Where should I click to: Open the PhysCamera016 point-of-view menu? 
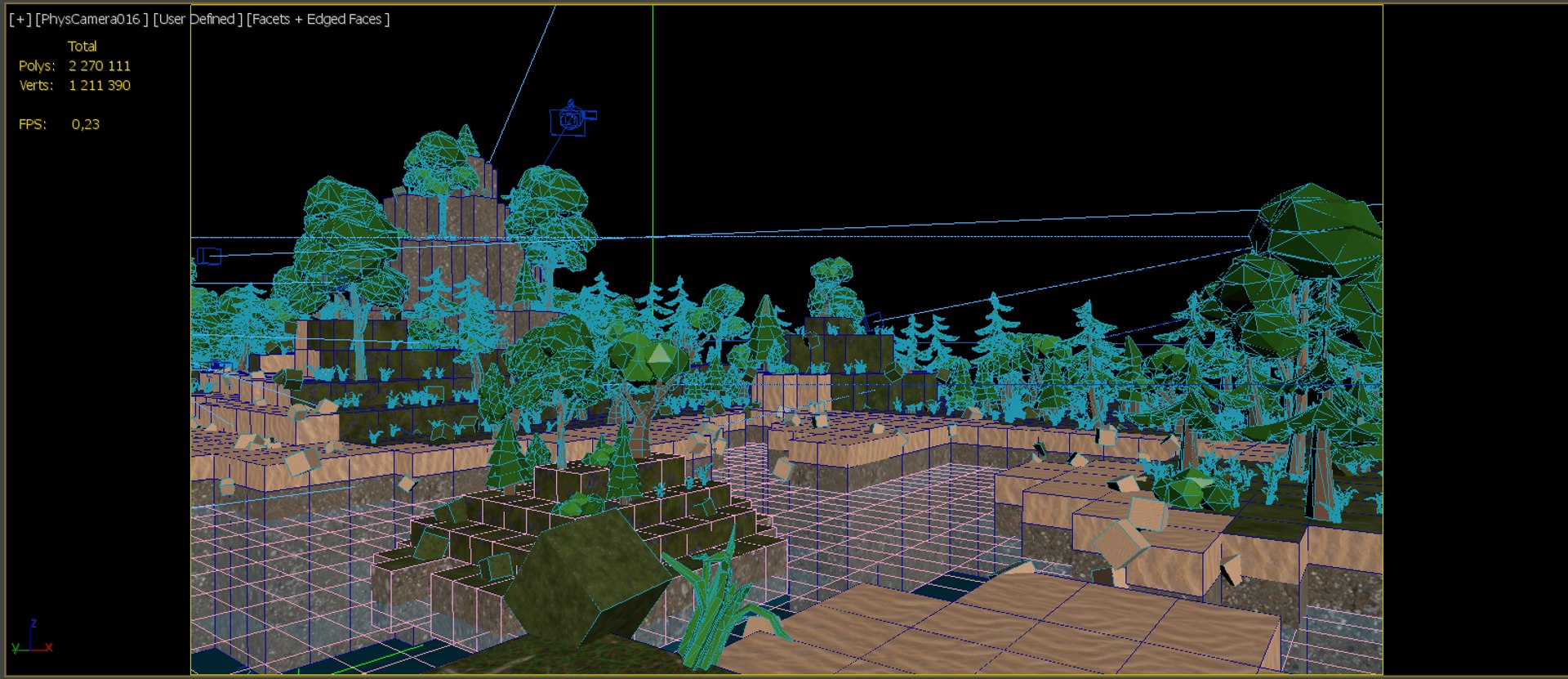click(x=92, y=19)
